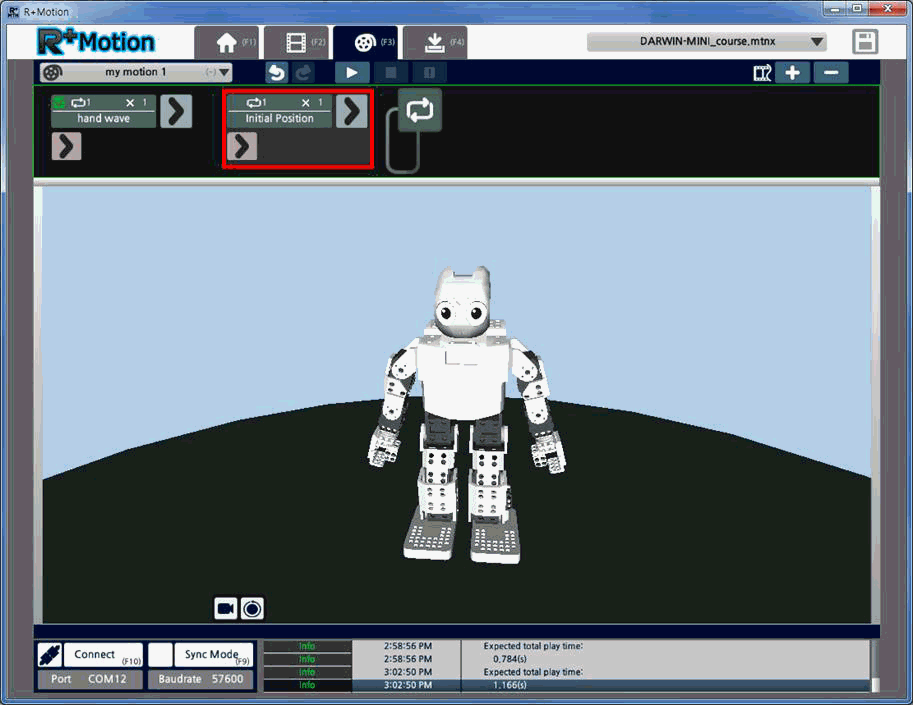Select the motion reel tab (F3)
Screen dimensions: 913x705
point(366,42)
